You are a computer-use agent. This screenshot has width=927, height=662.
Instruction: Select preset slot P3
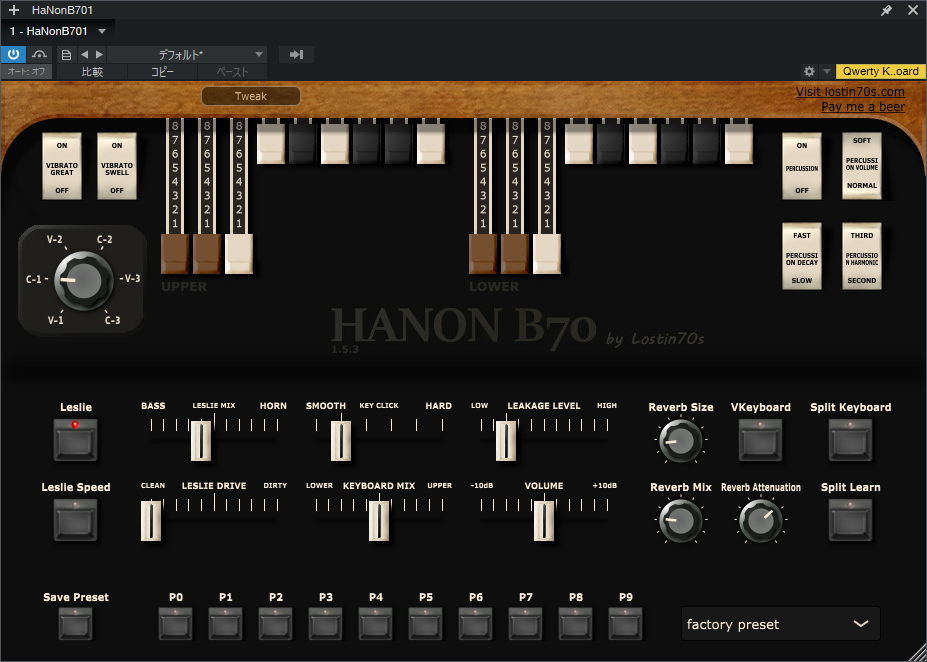326,624
